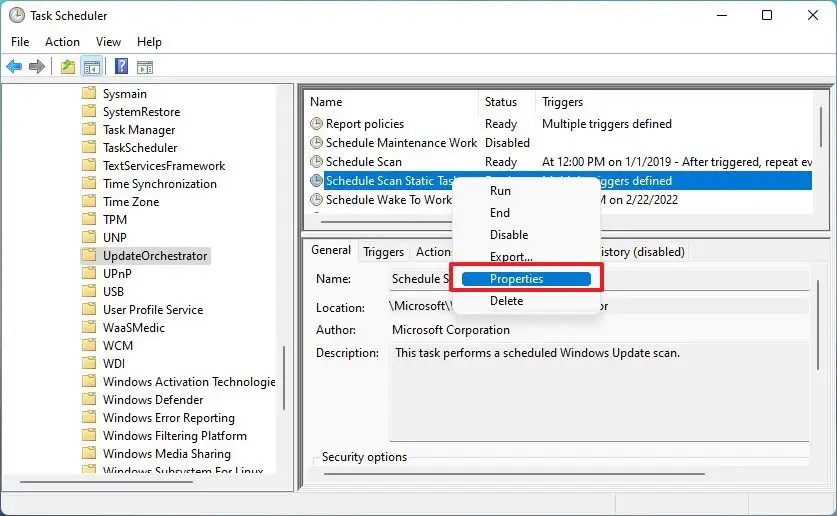837x516 pixels.
Task: Select the Windows Media Sharing folder
Action: [x=167, y=454]
